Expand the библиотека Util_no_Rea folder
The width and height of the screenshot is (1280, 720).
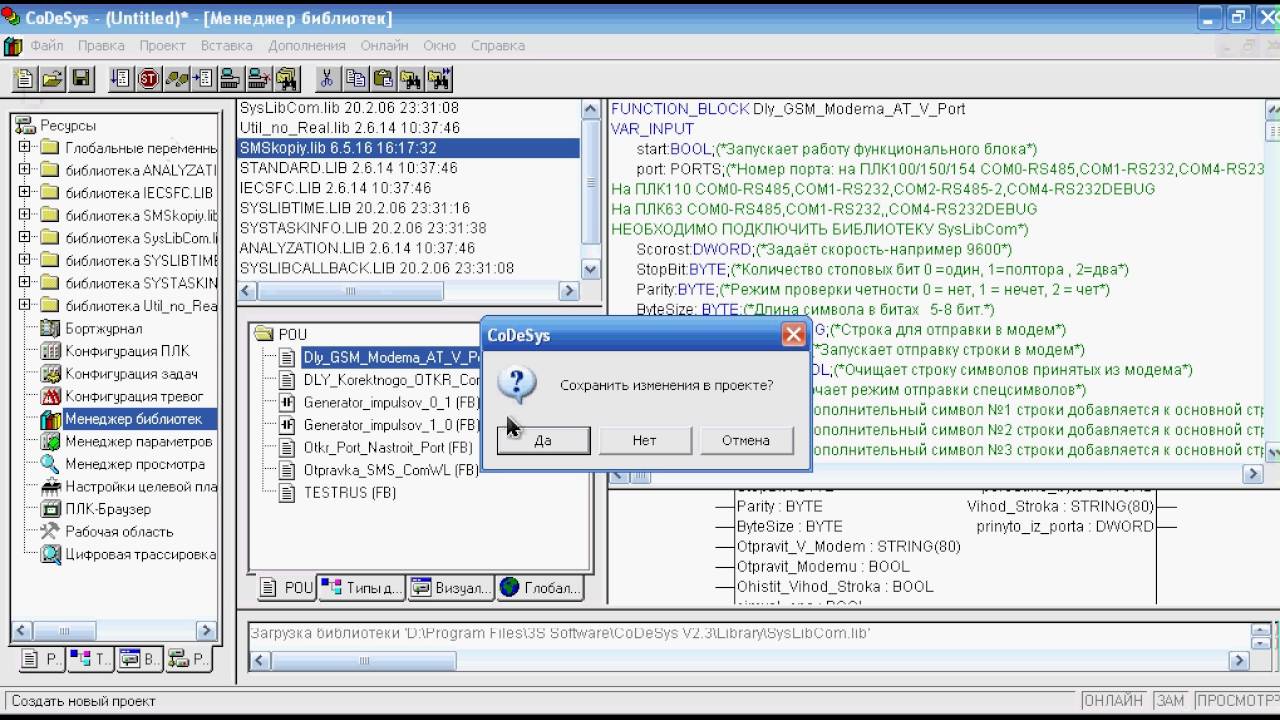click(x=25, y=306)
